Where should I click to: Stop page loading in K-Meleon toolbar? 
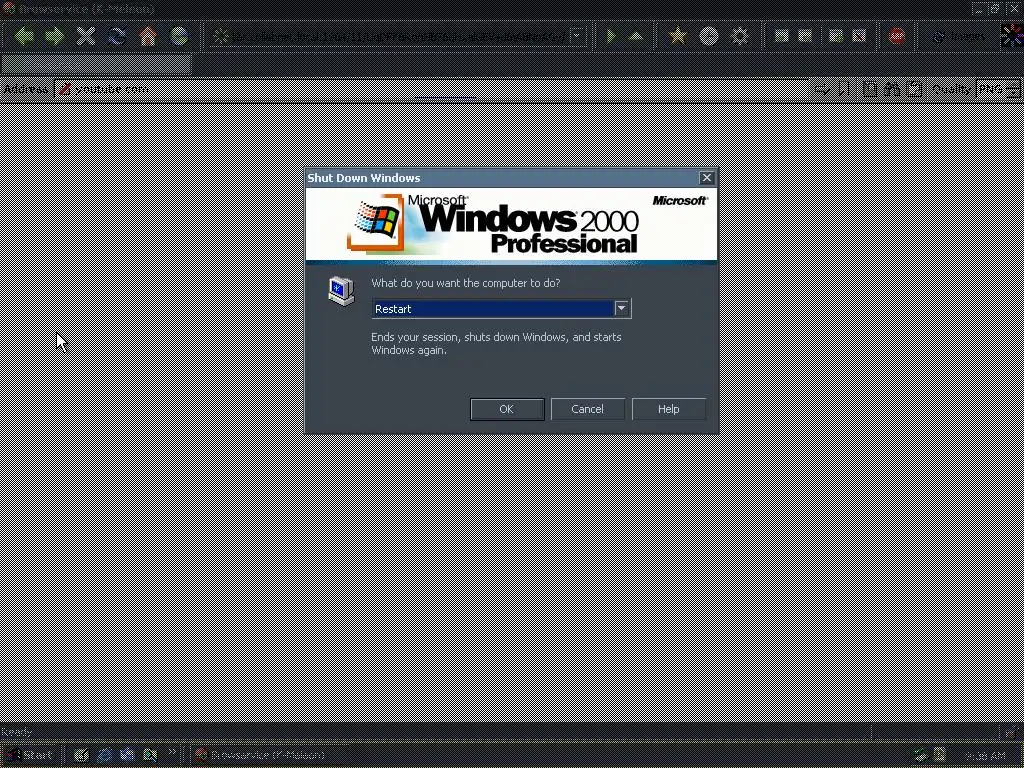(x=86, y=36)
